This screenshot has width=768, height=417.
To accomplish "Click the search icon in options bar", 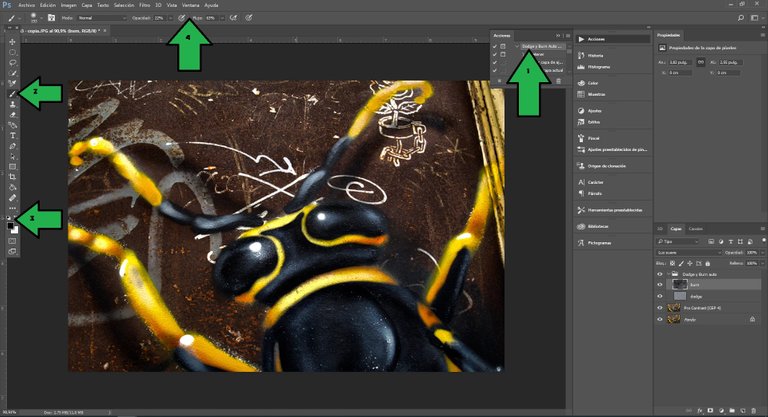I will (741, 18).
